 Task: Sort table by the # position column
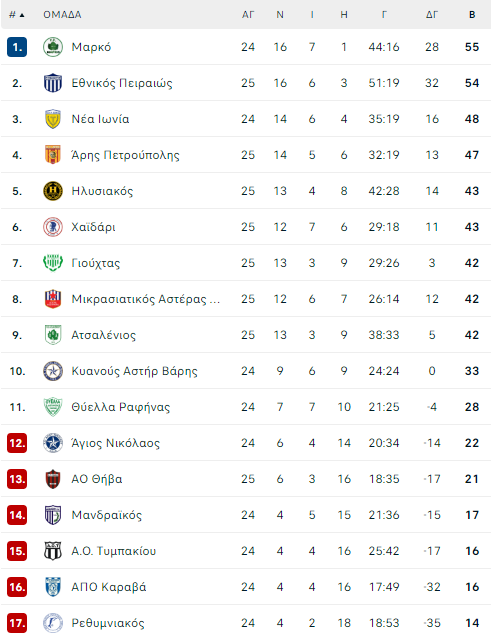17,15
